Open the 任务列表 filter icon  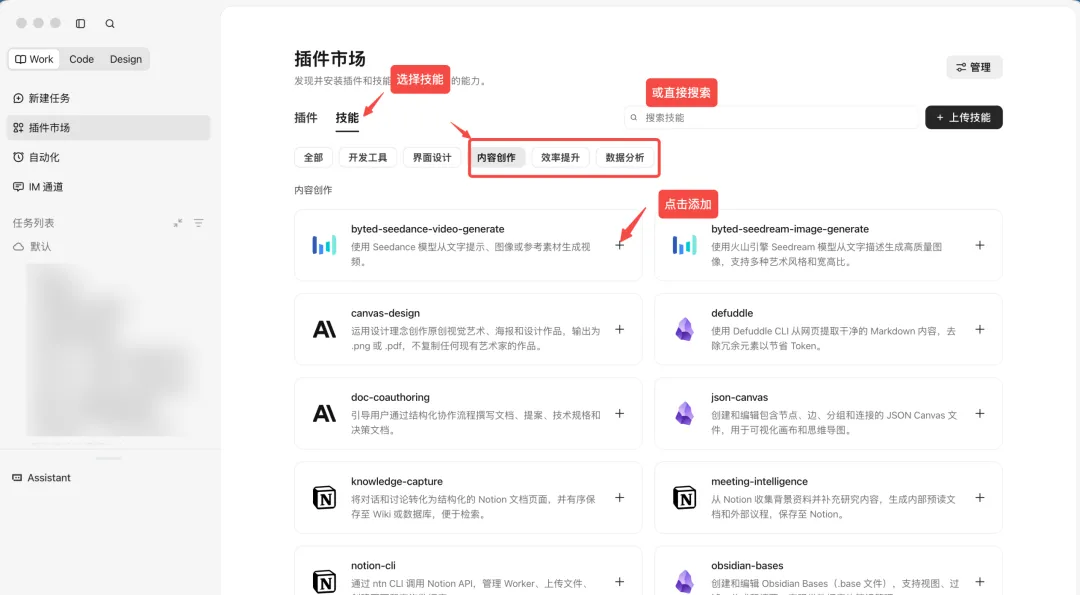click(198, 223)
